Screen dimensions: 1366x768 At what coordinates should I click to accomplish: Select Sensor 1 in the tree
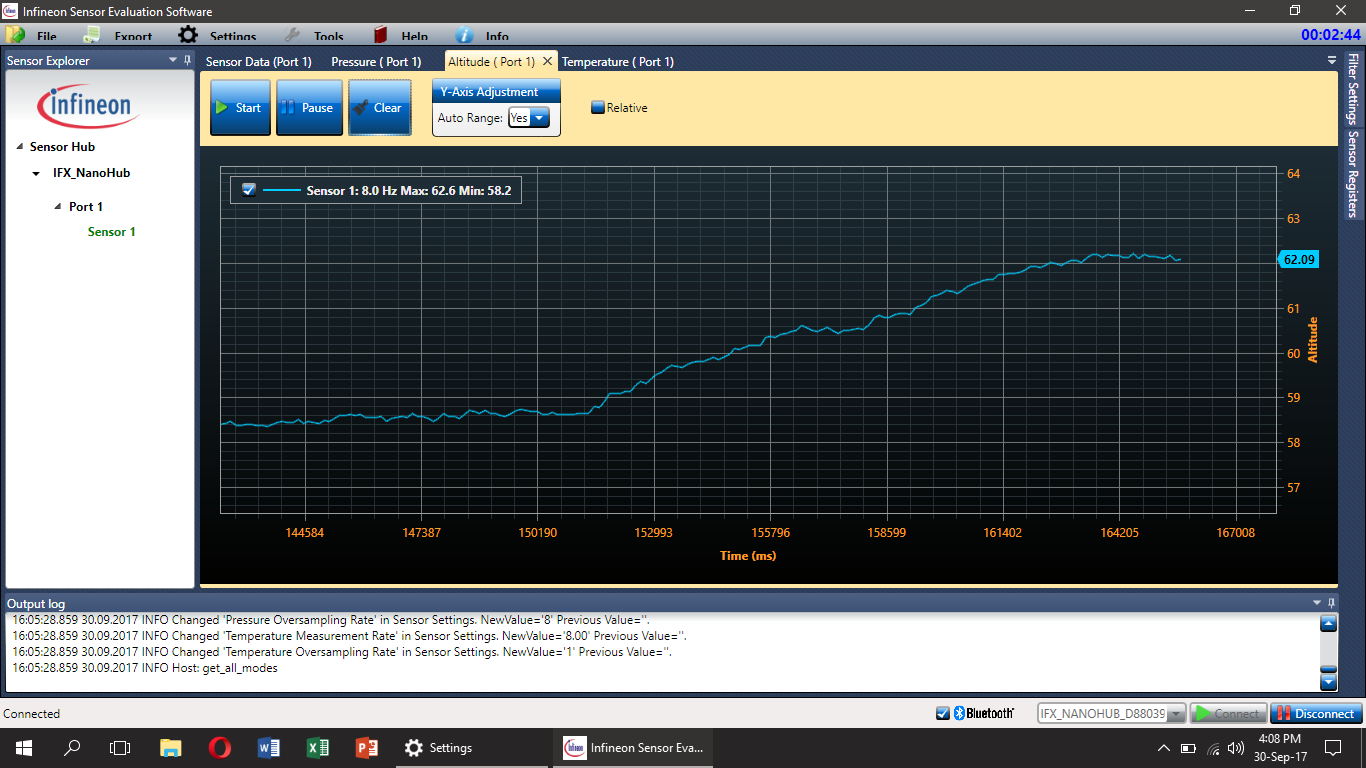pyautogui.click(x=111, y=232)
